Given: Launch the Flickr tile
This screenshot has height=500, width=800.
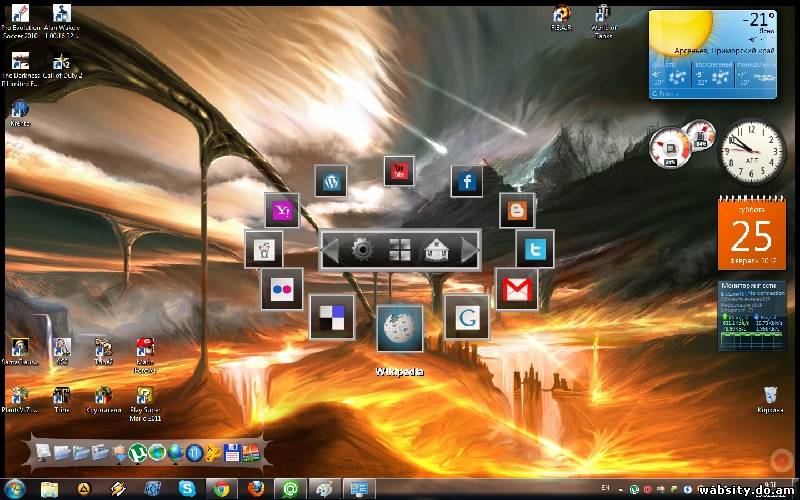Looking at the screenshot, I should (282, 289).
